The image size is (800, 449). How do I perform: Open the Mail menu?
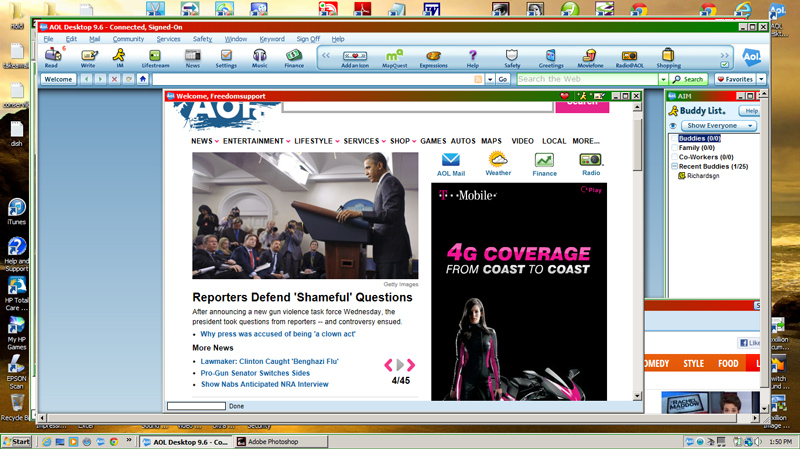click(x=94, y=39)
